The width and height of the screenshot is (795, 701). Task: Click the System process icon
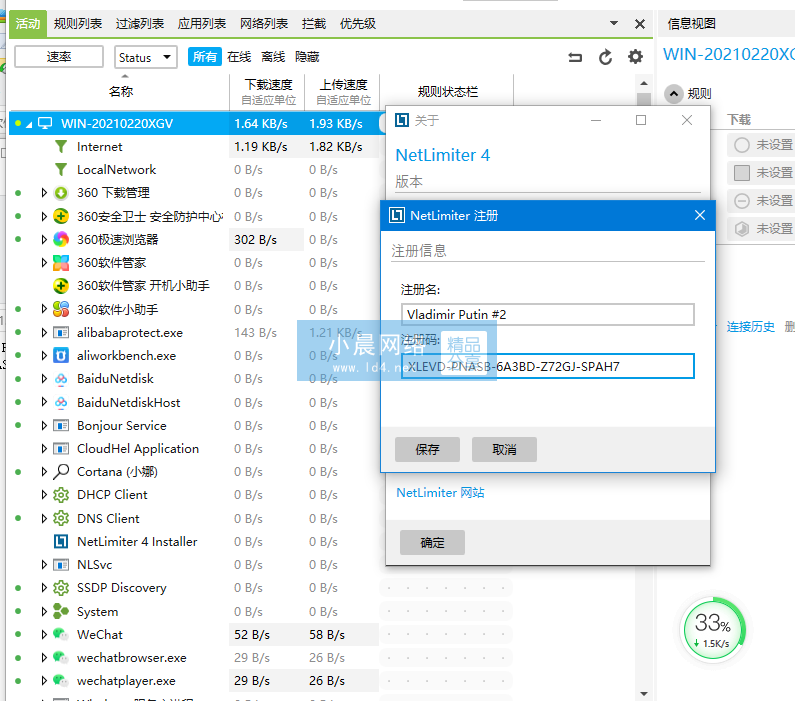pyautogui.click(x=61, y=611)
